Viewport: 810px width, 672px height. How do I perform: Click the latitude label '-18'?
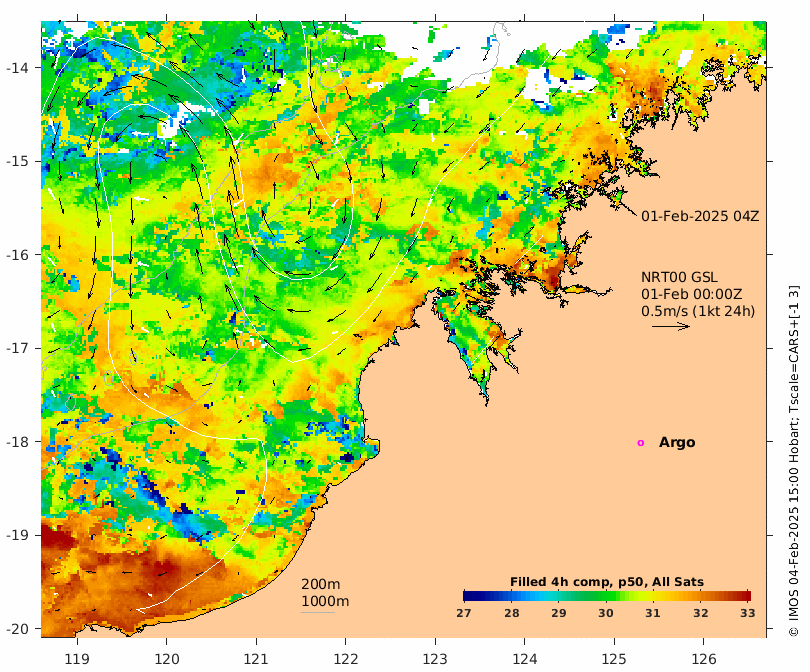click(x=18, y=442)
